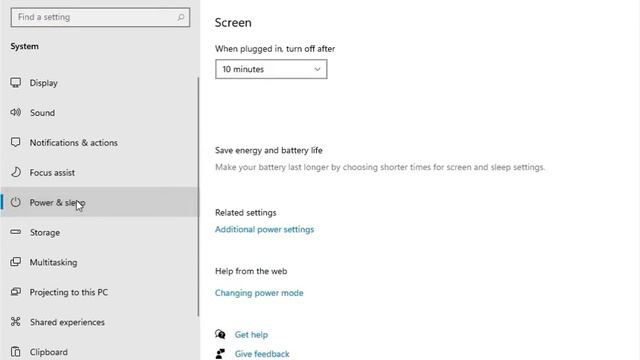Navigate to Storage settings

tap(100, 232)
